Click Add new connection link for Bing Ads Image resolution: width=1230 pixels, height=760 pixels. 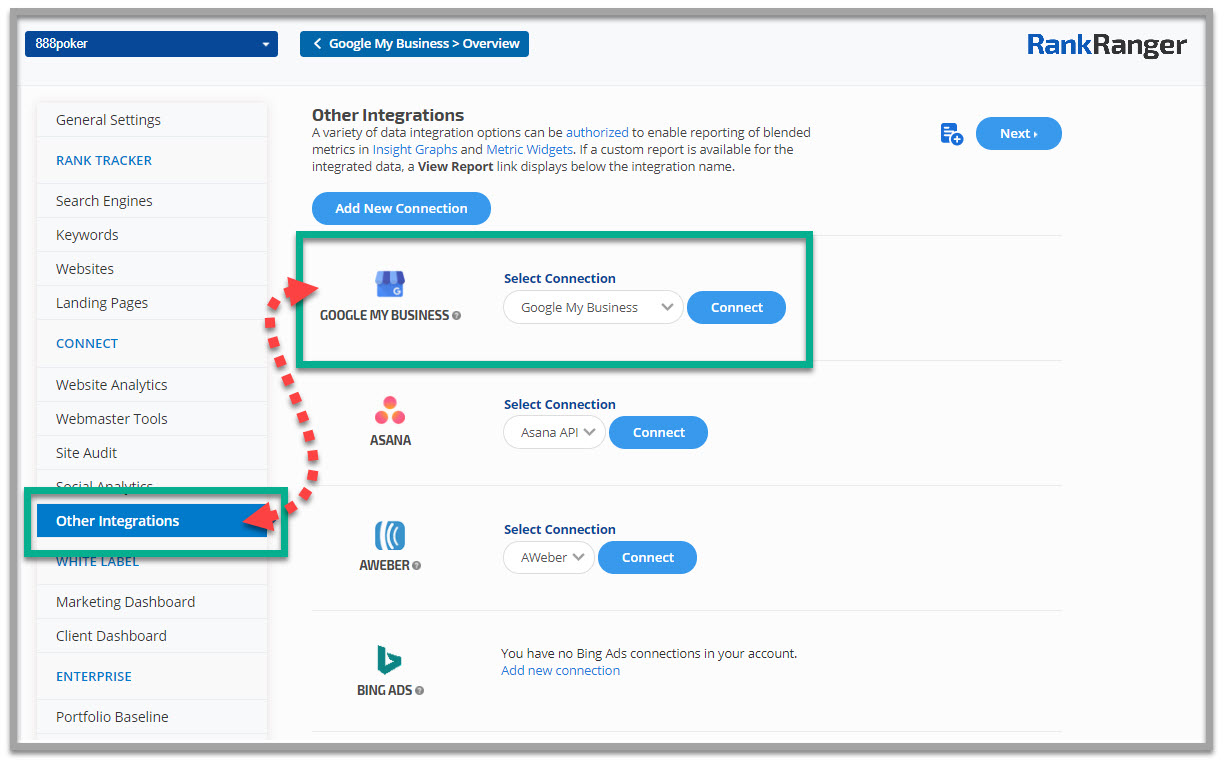tap(560, 671)
